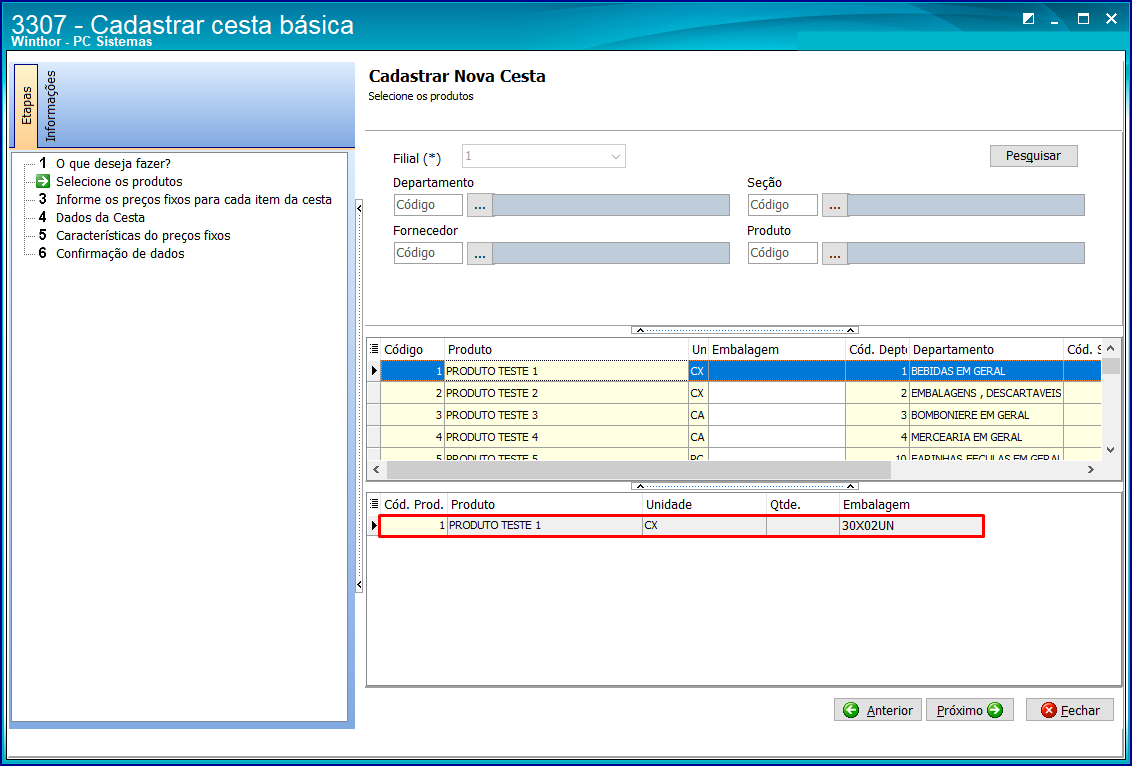Click the Cód. Prod. column header
The height and width of the screenshot is (766, 1132).
(414, 505)
